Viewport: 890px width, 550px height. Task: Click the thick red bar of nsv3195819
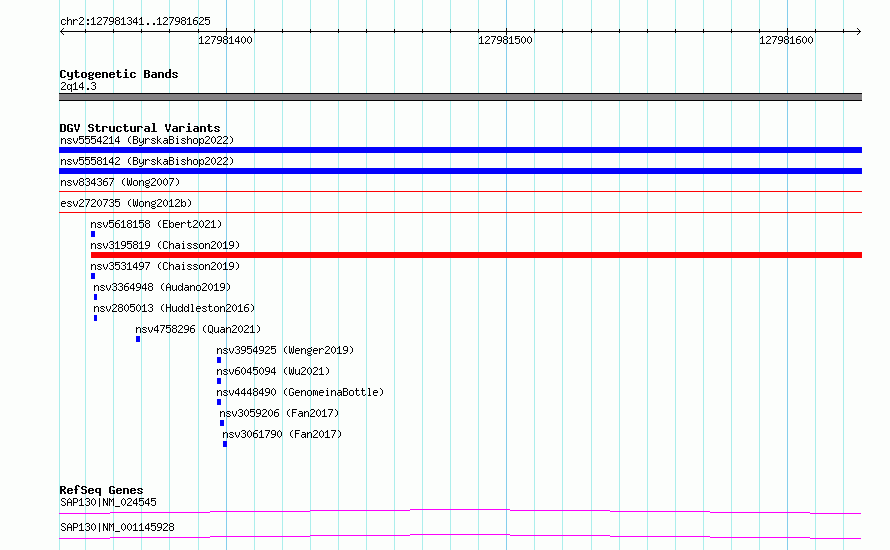(476, 255)
